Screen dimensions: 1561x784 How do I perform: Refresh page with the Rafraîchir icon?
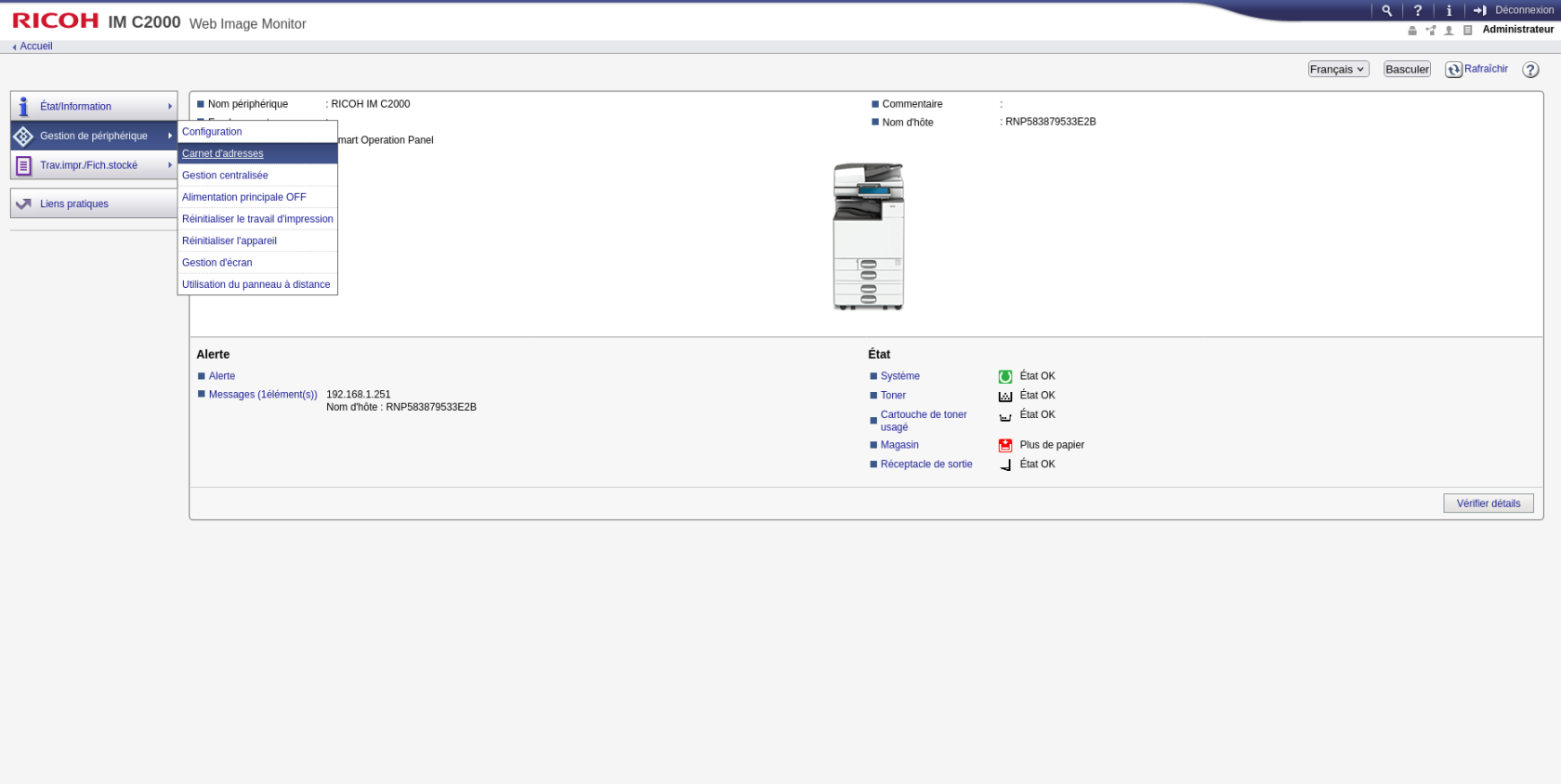[x=1454, y=70]
